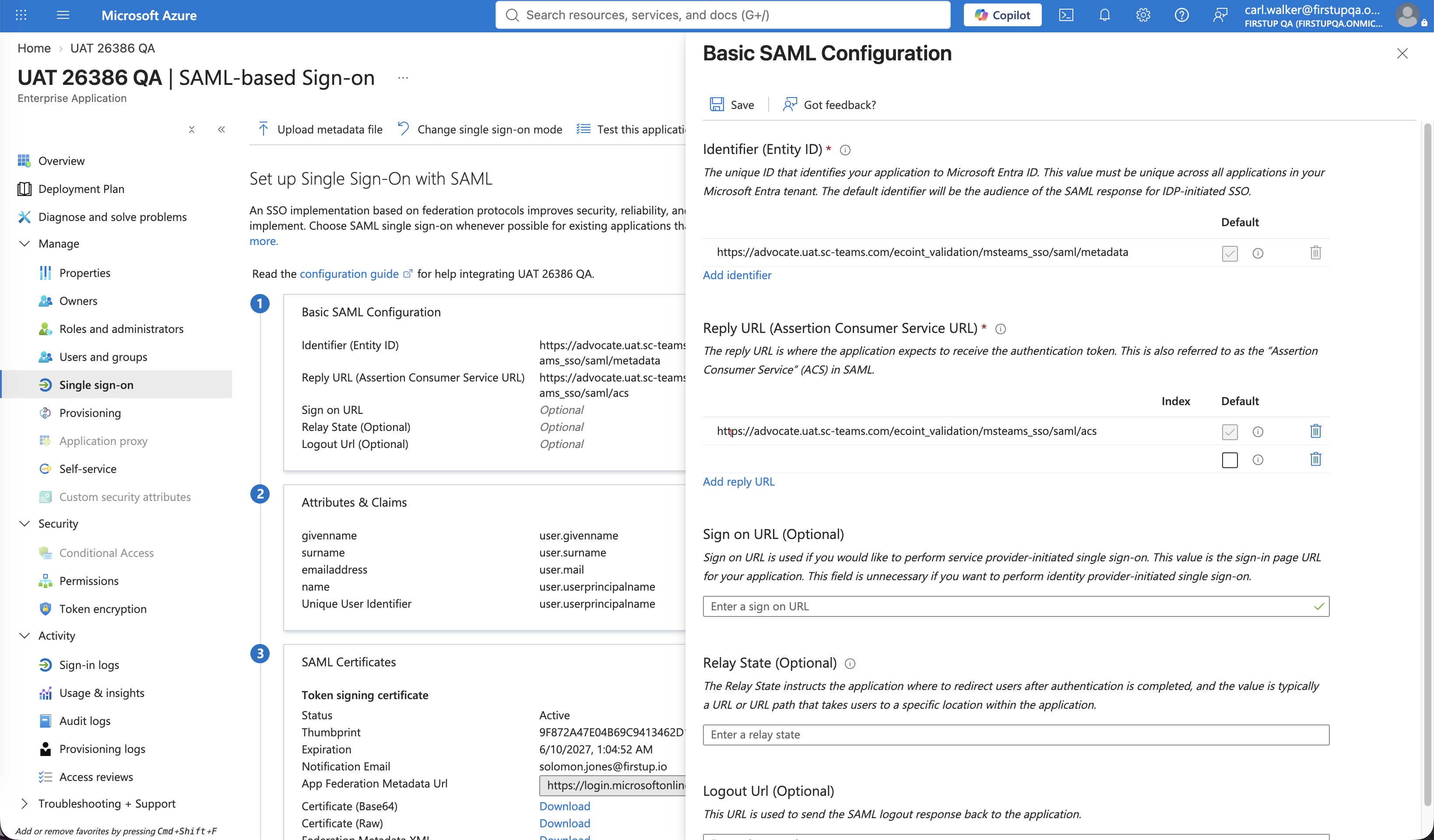1434x840 pixels.
Task: Open the configuration guide link
Action: 355,274
